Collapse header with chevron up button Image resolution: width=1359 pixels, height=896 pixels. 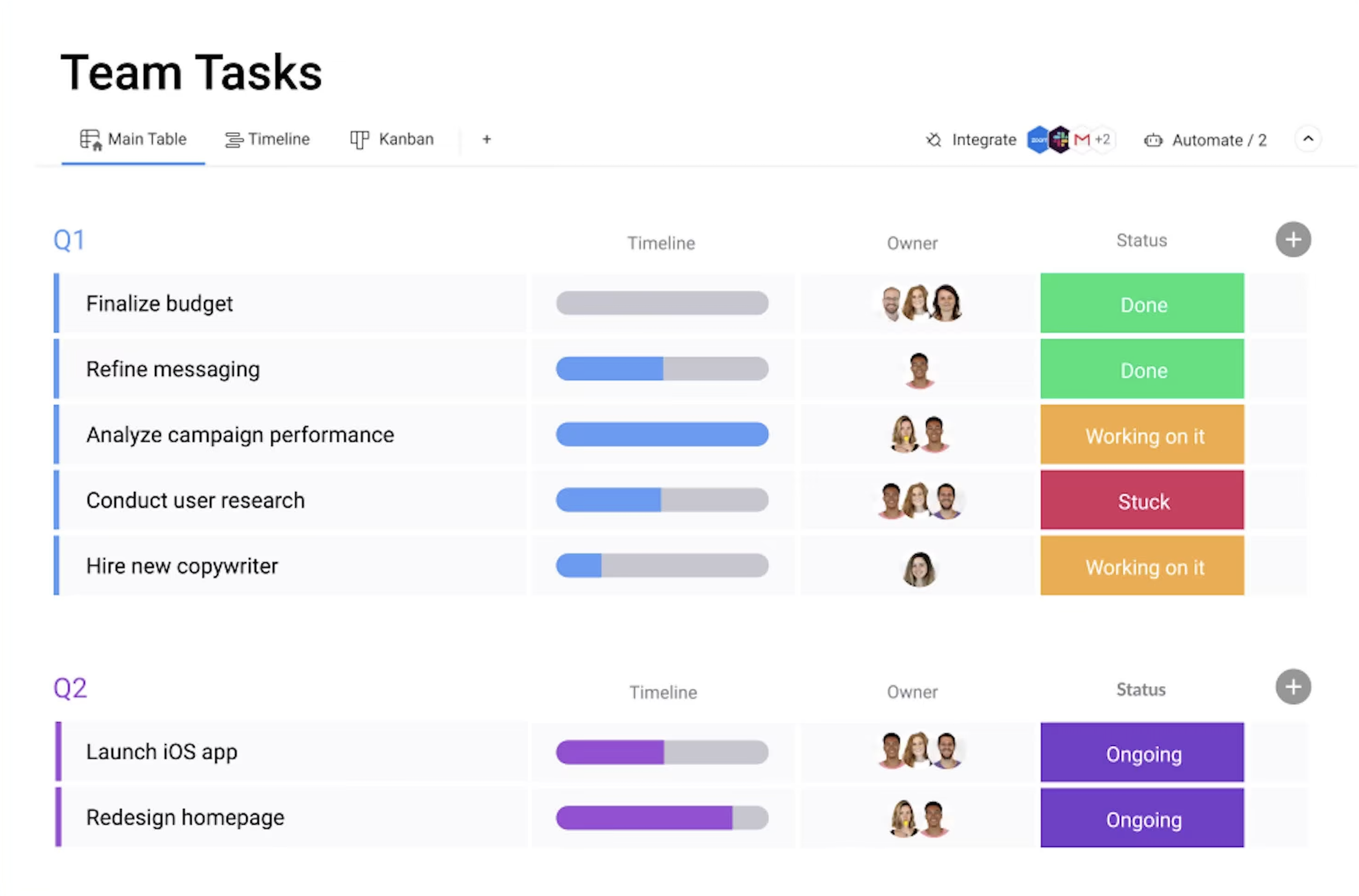1308,139
